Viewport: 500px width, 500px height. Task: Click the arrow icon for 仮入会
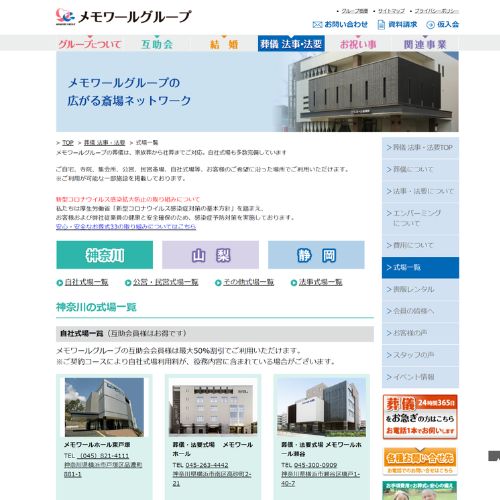click(x=430, y=25)
